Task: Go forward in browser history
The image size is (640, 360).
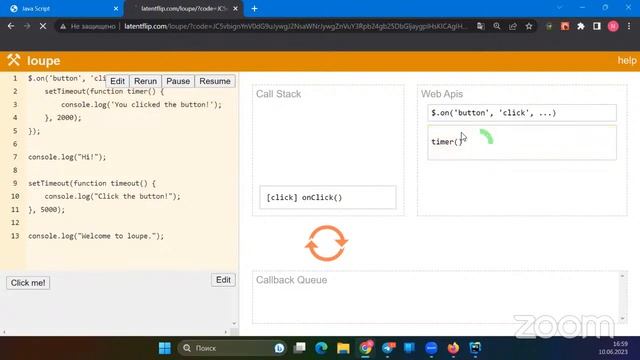Action: tap(27, 26)
